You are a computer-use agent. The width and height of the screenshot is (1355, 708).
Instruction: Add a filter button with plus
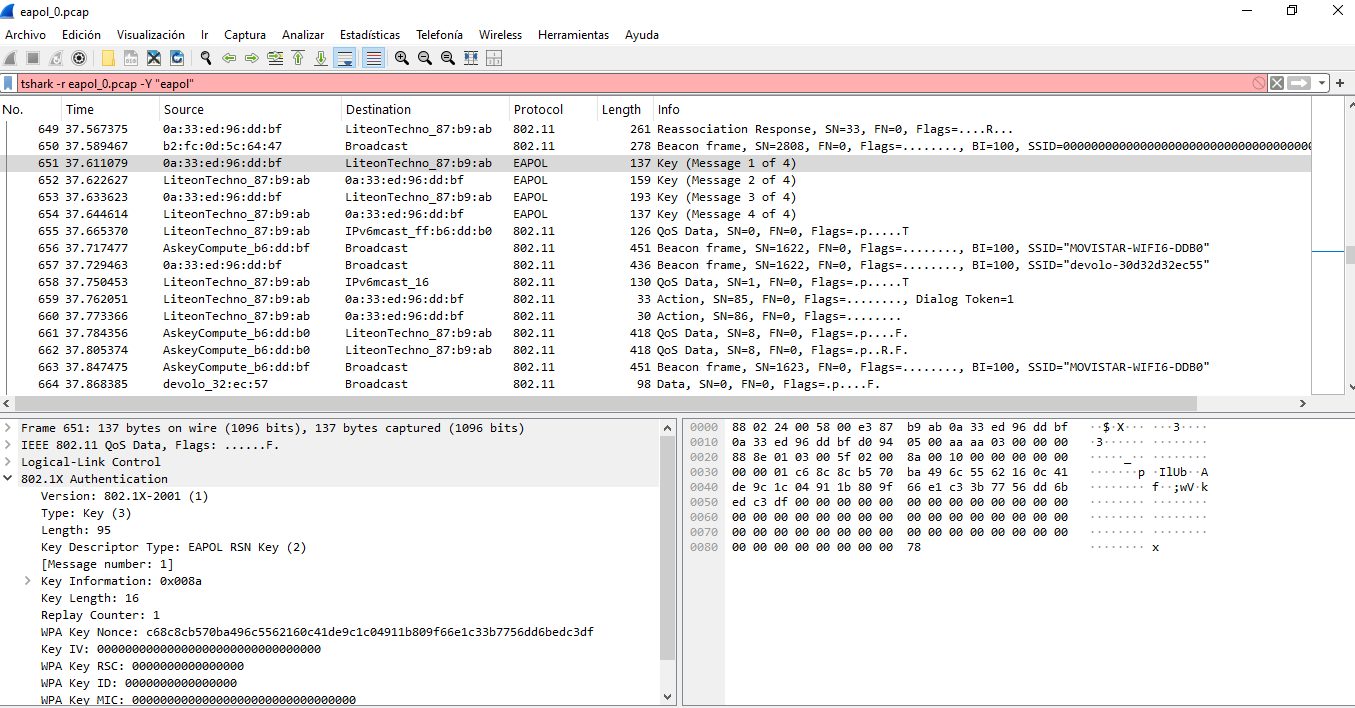coord(1340,83)
